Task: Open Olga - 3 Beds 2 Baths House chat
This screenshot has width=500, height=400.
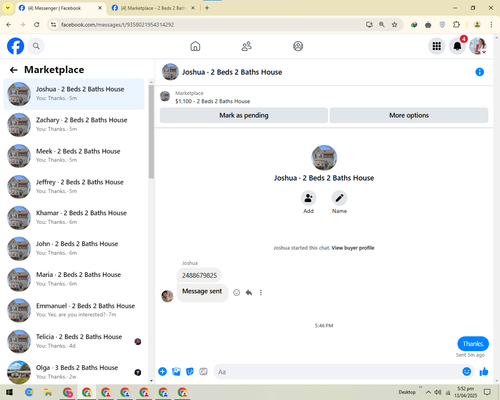Action: click(74, 372)
